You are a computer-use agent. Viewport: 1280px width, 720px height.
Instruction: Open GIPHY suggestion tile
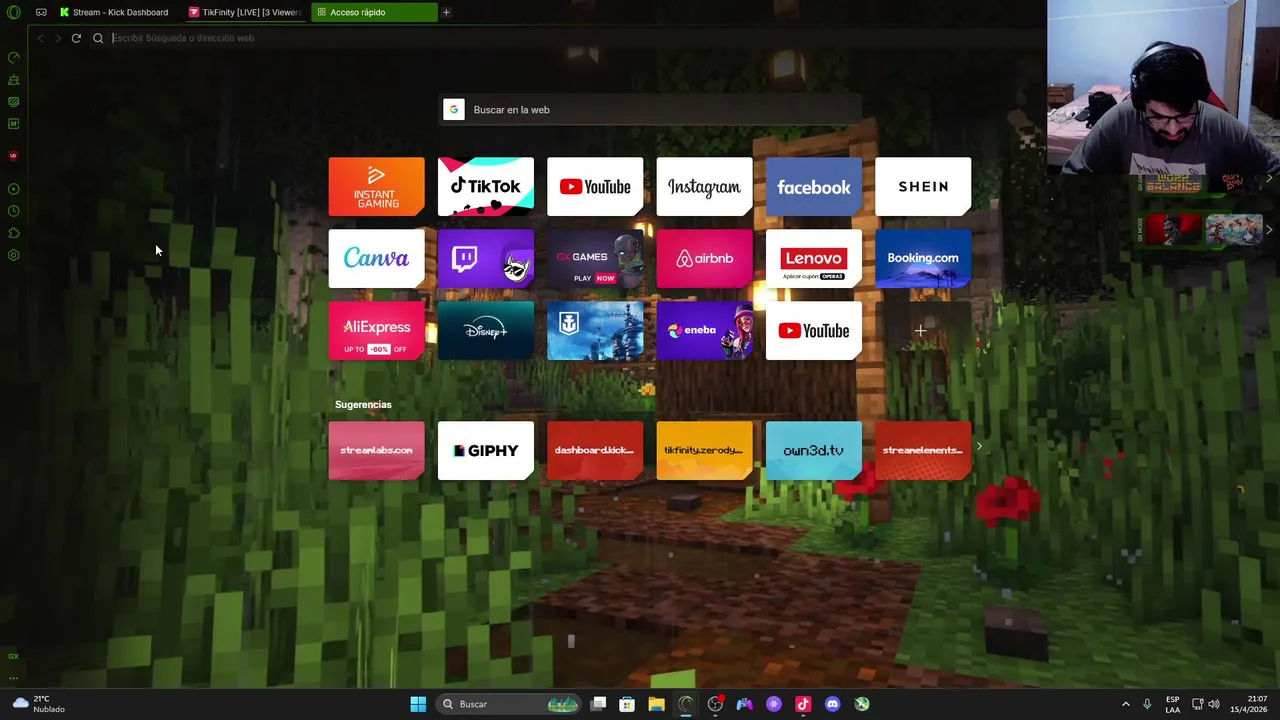pyautogui.click(x=486, y=451)
